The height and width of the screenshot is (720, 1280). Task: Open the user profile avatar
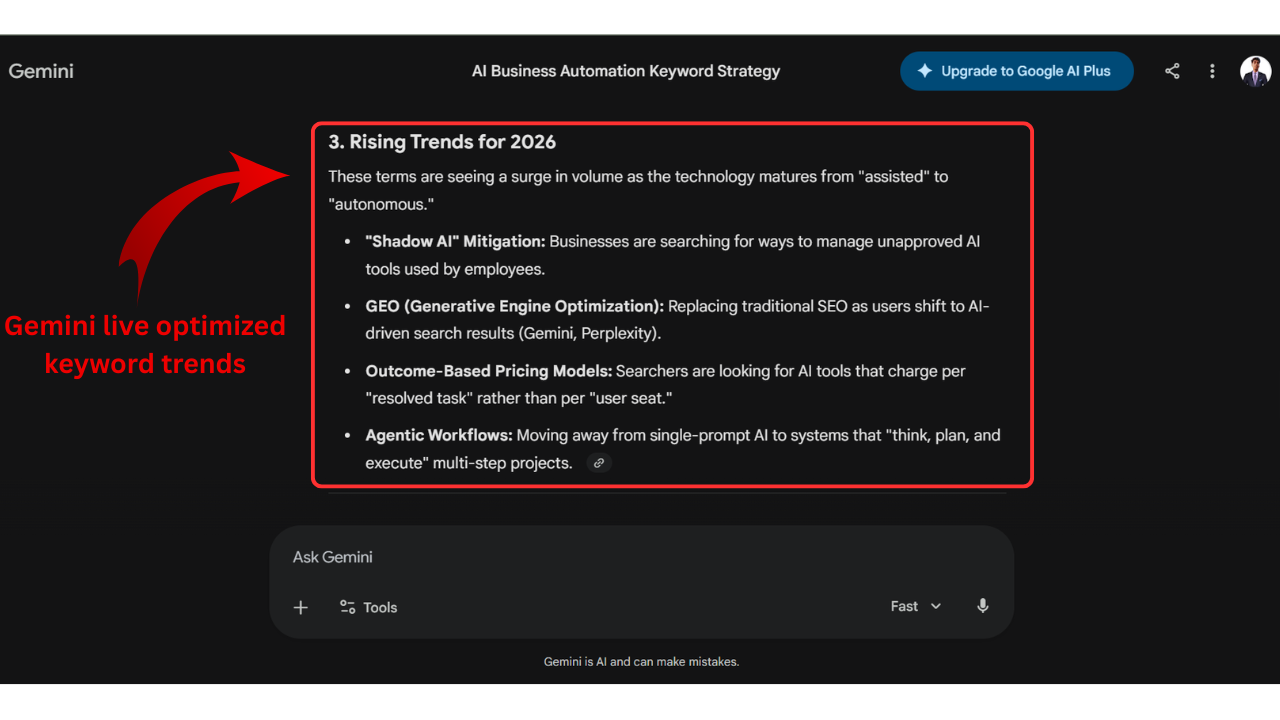click(x=1255, y=71)
